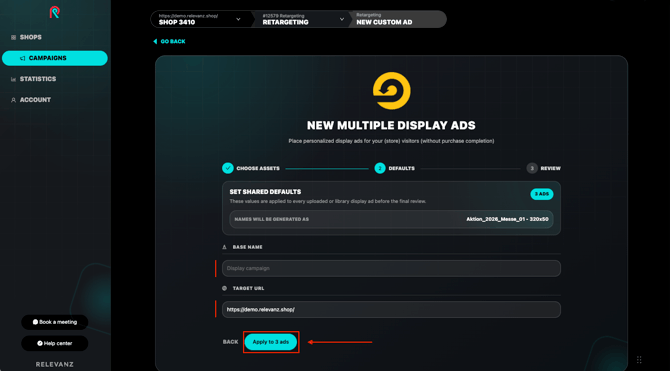670x371 pixels.
Task: Click the Choose Assets step label
Action: [x=258, y=168]
